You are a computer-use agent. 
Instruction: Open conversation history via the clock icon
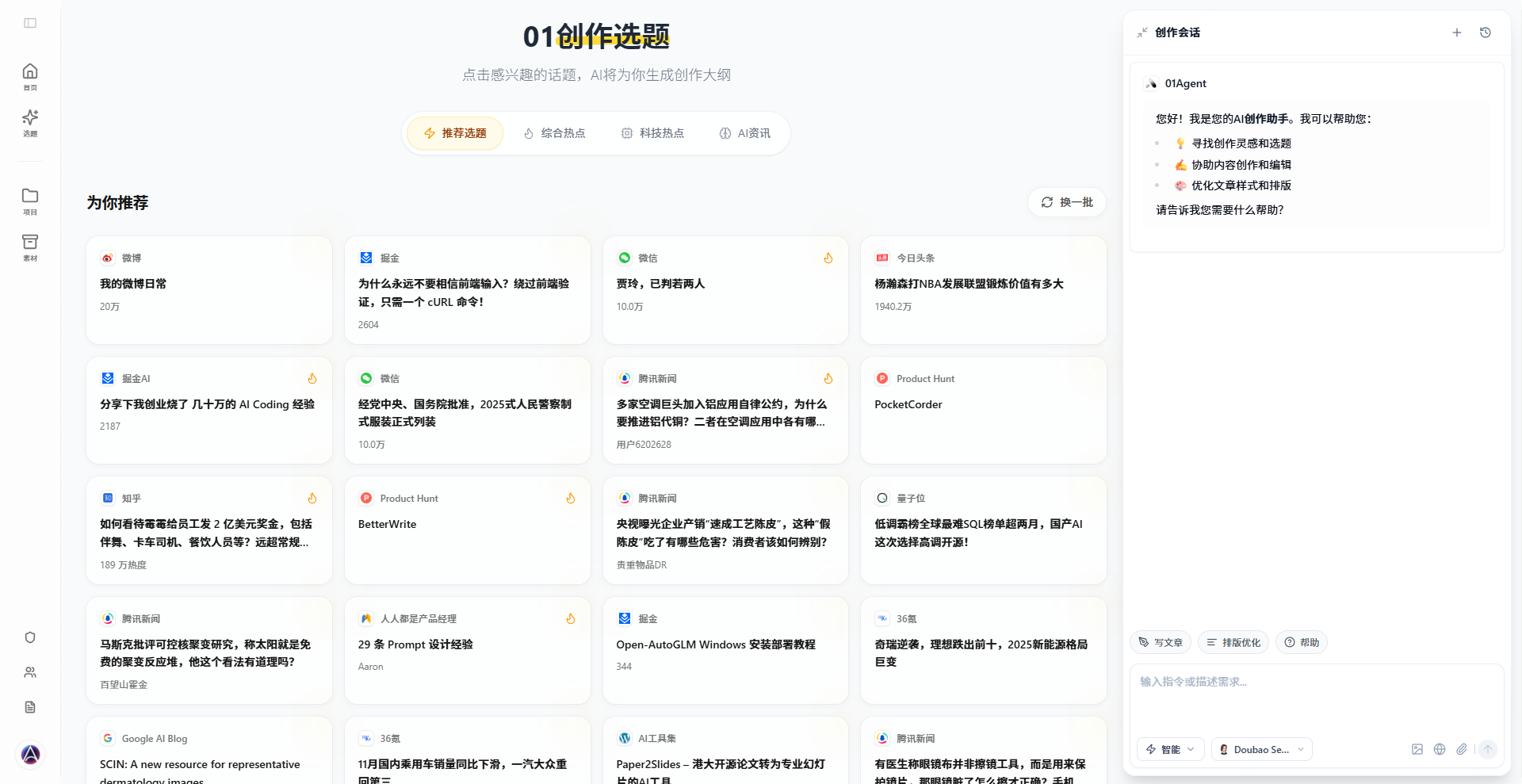tap(1486, 33)
